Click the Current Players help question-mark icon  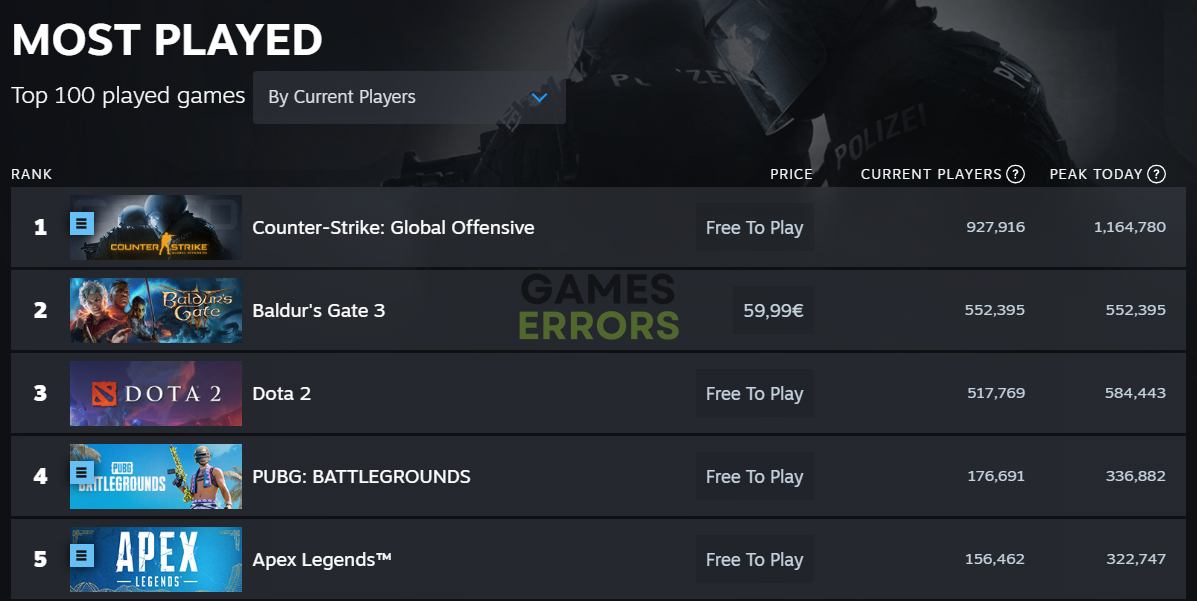click(1015, 174)
